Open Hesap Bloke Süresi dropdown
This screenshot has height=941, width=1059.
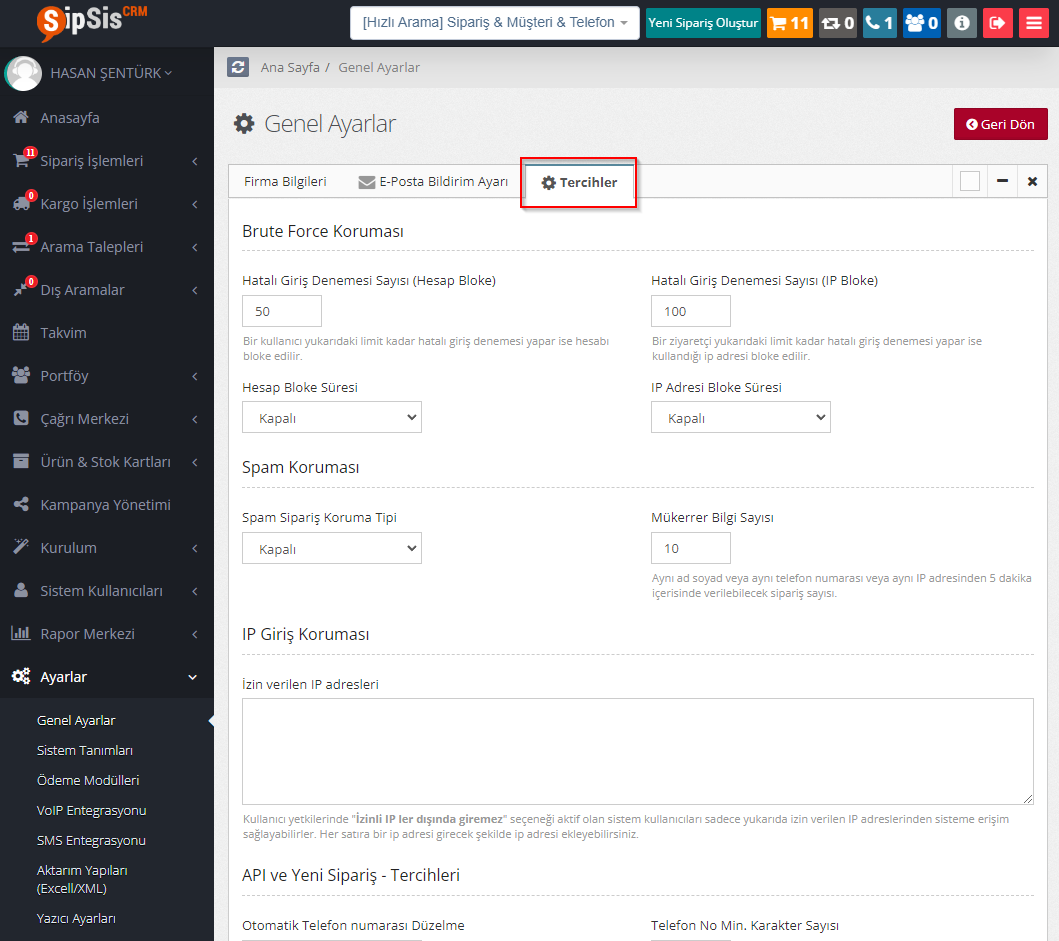(x=332, y=418)
